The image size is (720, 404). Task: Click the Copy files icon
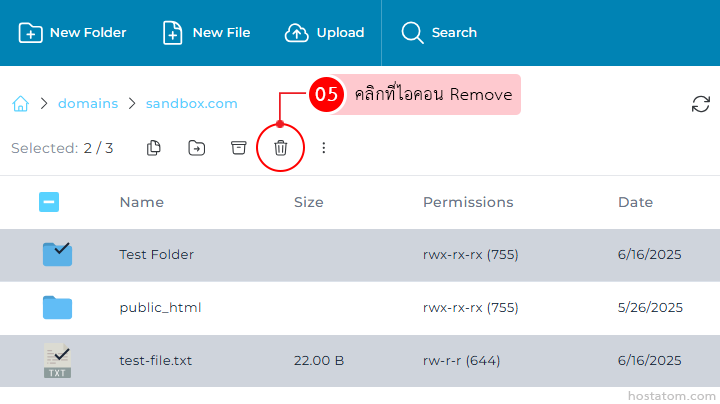tap(154, 148)
